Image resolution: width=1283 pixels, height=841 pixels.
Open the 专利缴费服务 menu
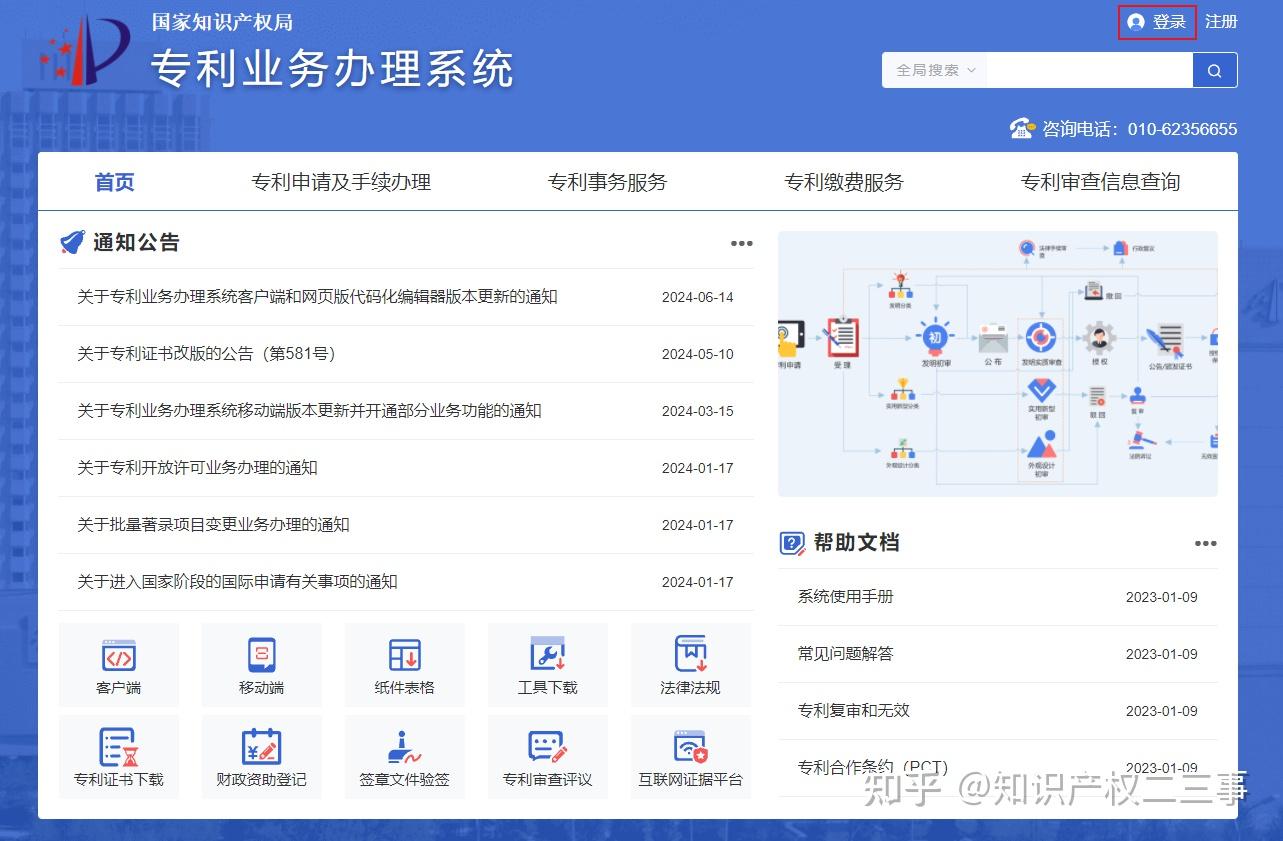844,182
